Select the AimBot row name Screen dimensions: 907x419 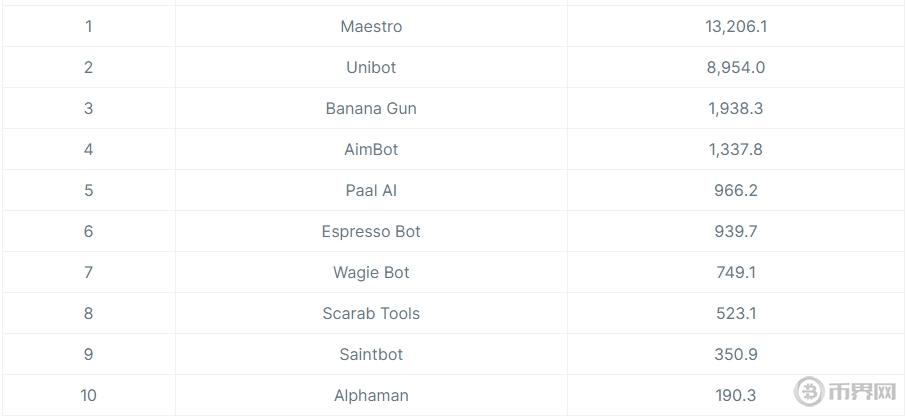tap(371, 150)
